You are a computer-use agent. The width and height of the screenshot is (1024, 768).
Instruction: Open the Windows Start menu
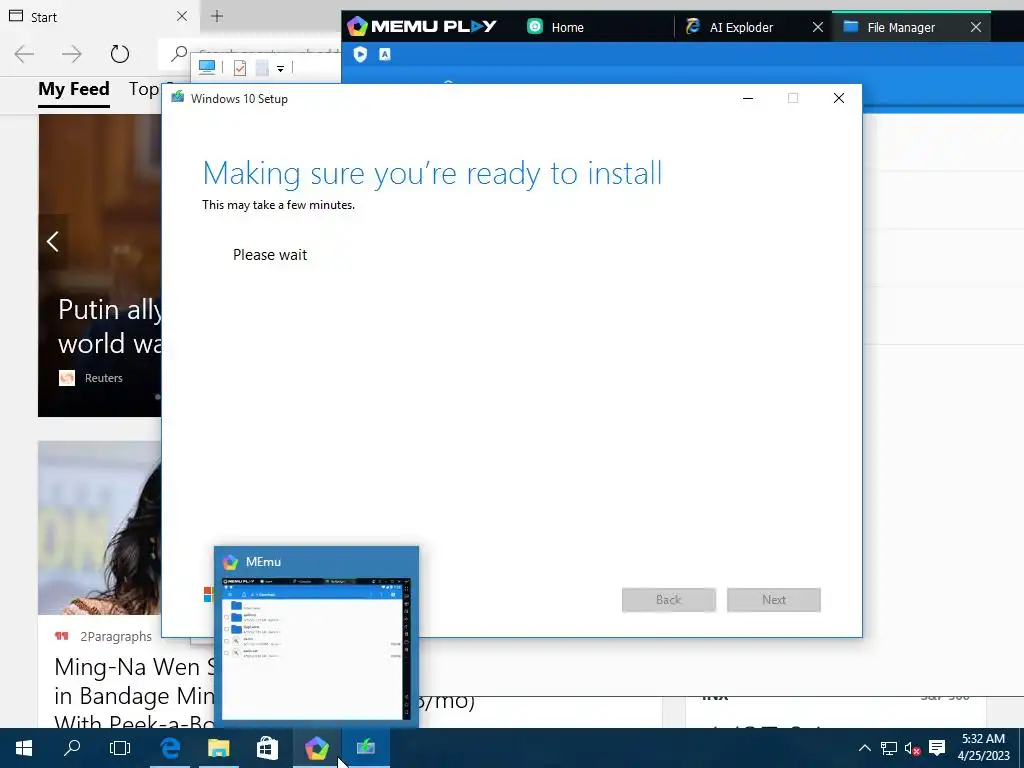pyautogui.click(x=24, y=748)
